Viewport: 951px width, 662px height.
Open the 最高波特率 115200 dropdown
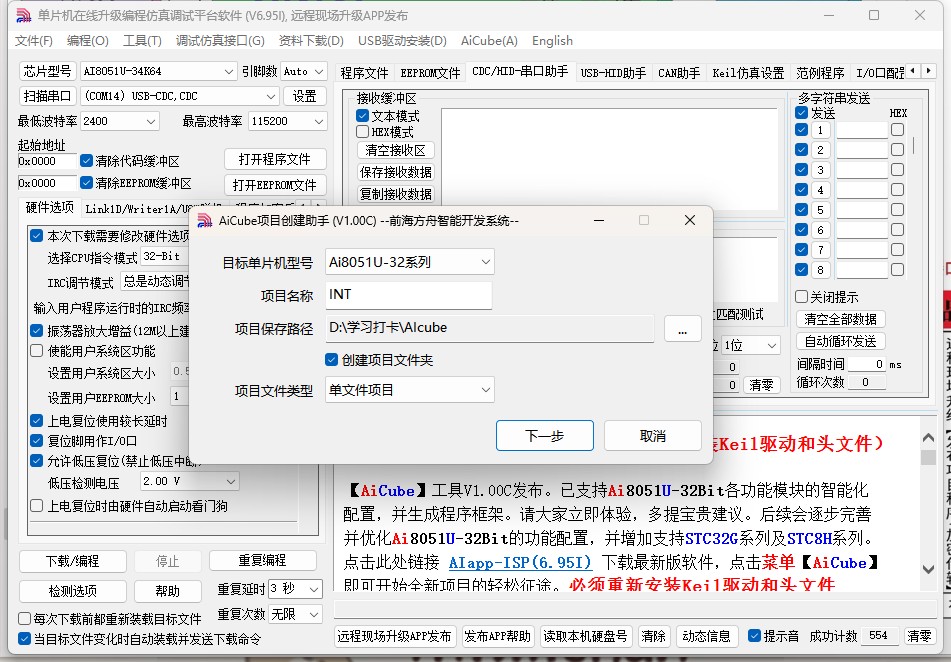(x=319, y=121)
